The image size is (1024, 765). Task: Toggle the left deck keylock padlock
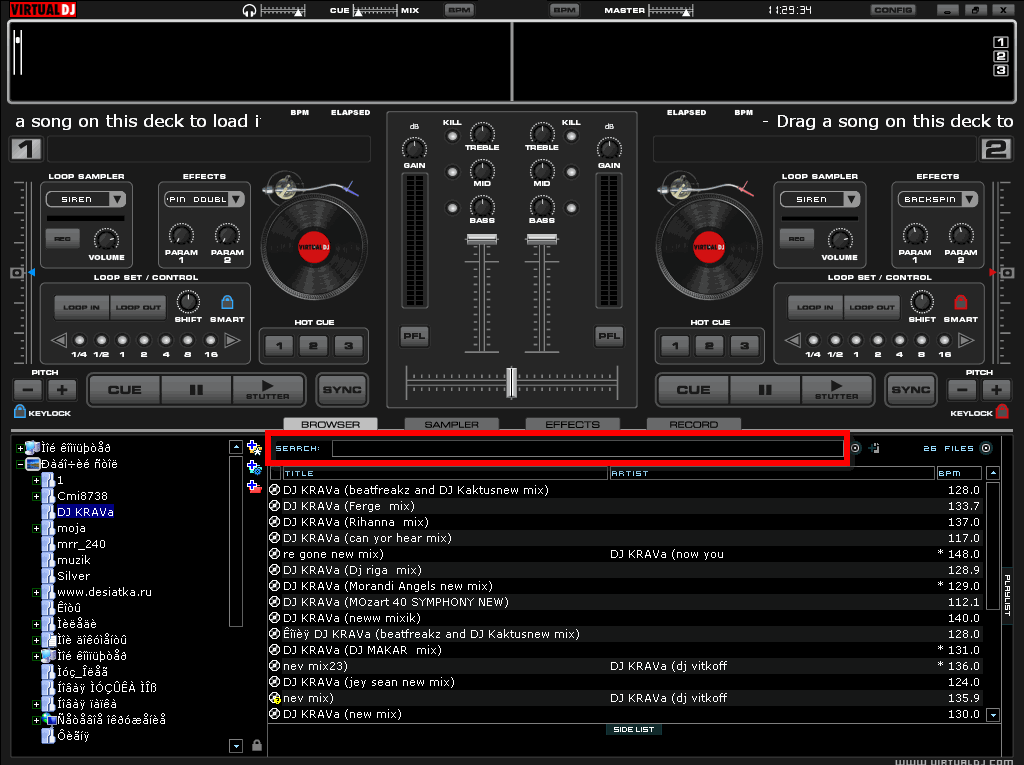(20, 412)
